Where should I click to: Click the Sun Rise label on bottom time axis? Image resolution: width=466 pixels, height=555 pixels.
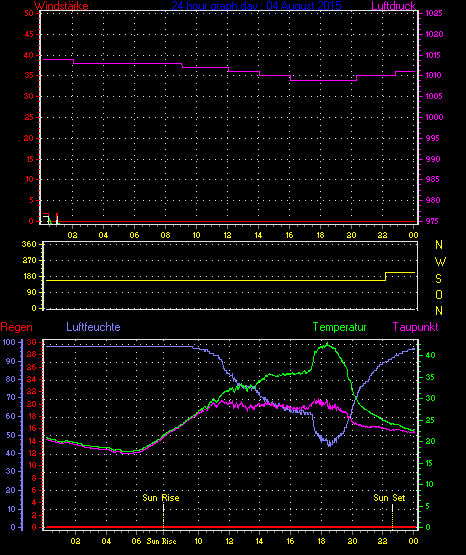(x=161, y=541)
